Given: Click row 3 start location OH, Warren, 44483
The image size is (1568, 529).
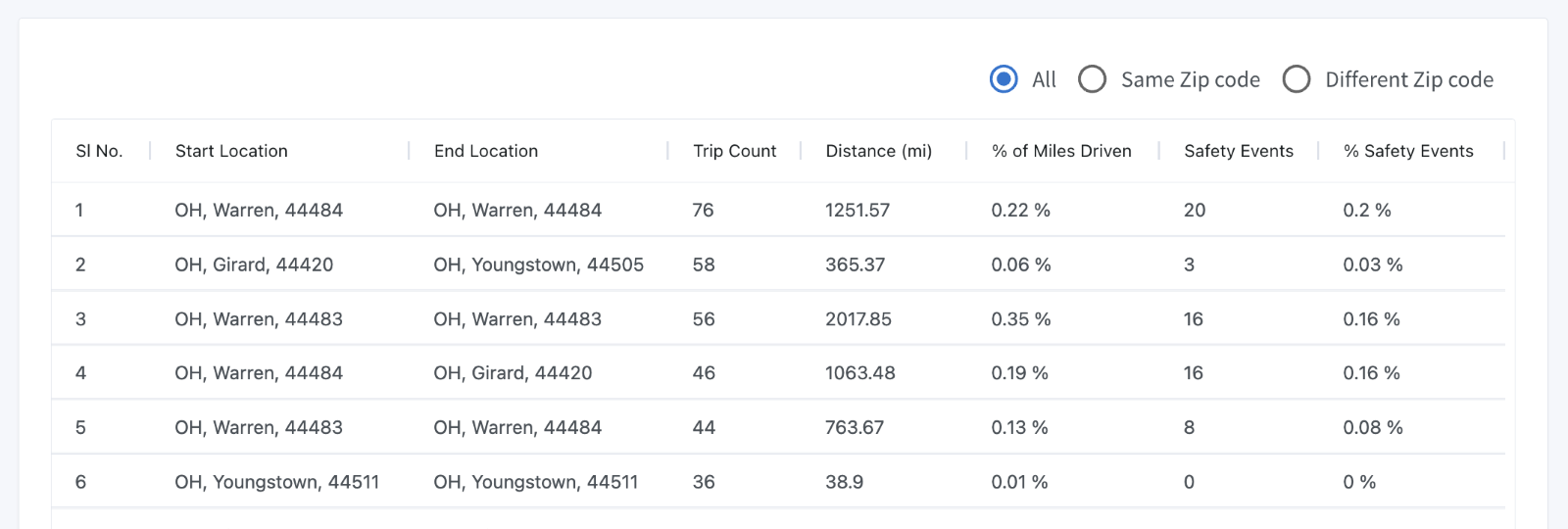Looking at the screenshot, I should click(259, 319).
